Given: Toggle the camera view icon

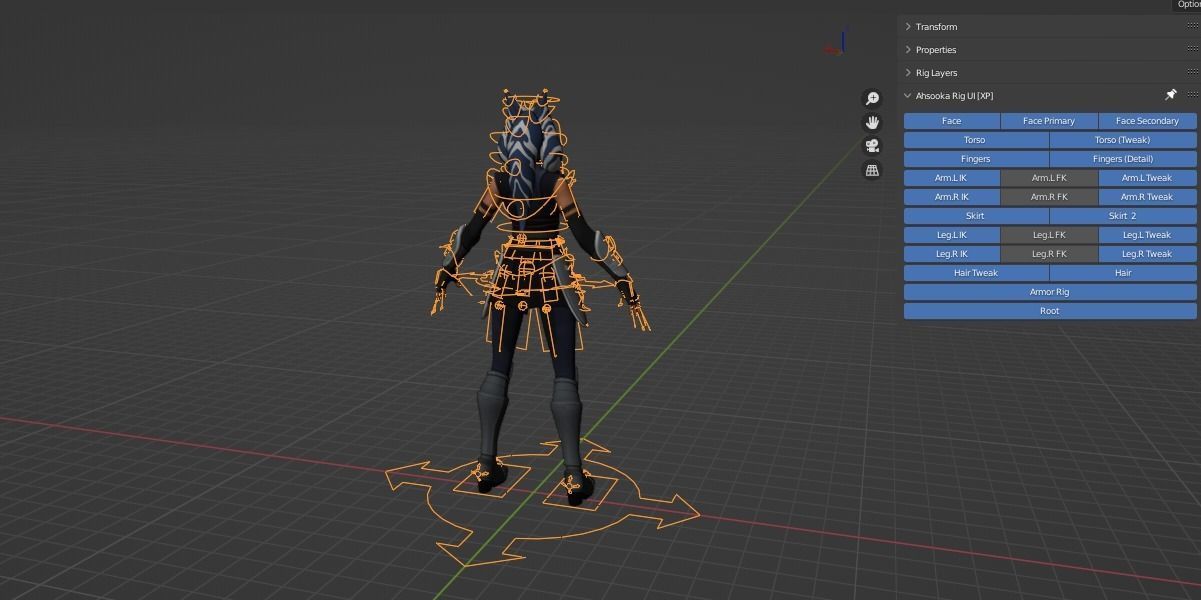Looking at the screenshot, I should tap(873, 146).
